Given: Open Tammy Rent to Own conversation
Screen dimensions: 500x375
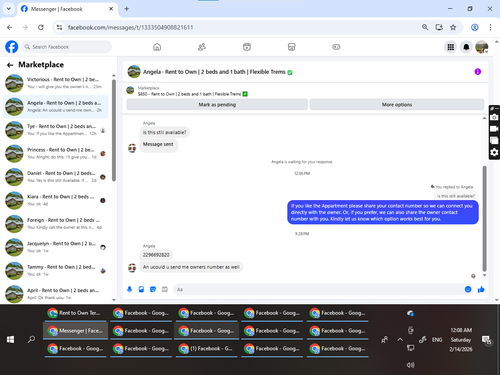Looking at the screenshot, I should click(x=55, y=271).
